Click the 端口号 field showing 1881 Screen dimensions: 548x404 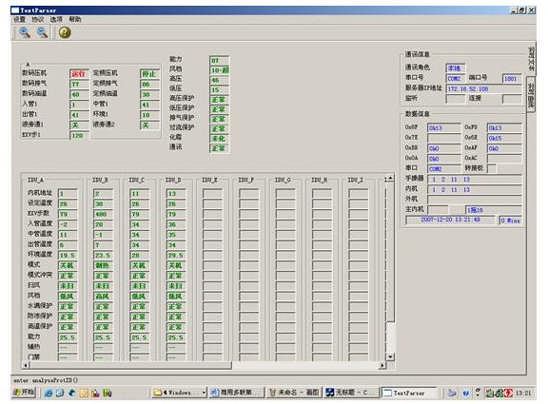coord(512,78)
